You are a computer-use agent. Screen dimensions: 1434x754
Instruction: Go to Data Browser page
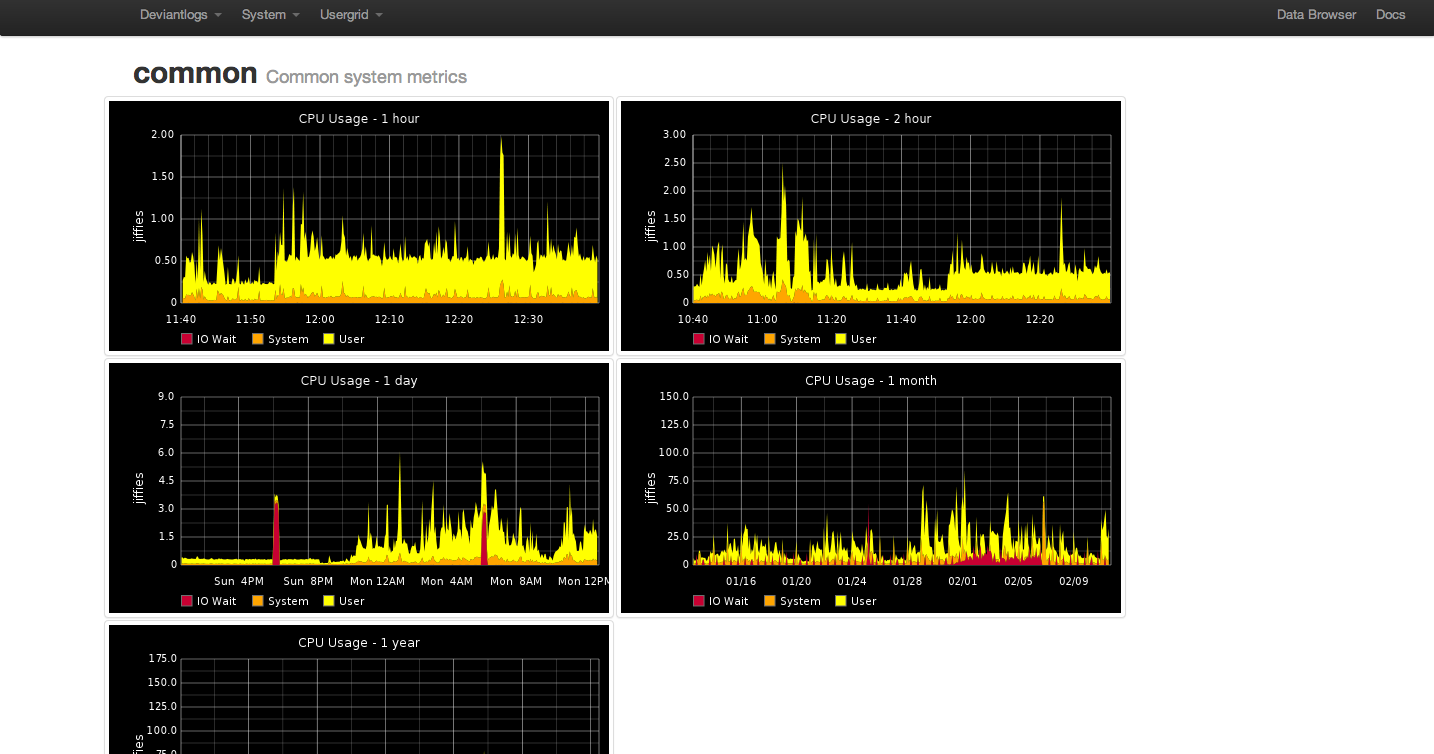point(1316,15)
